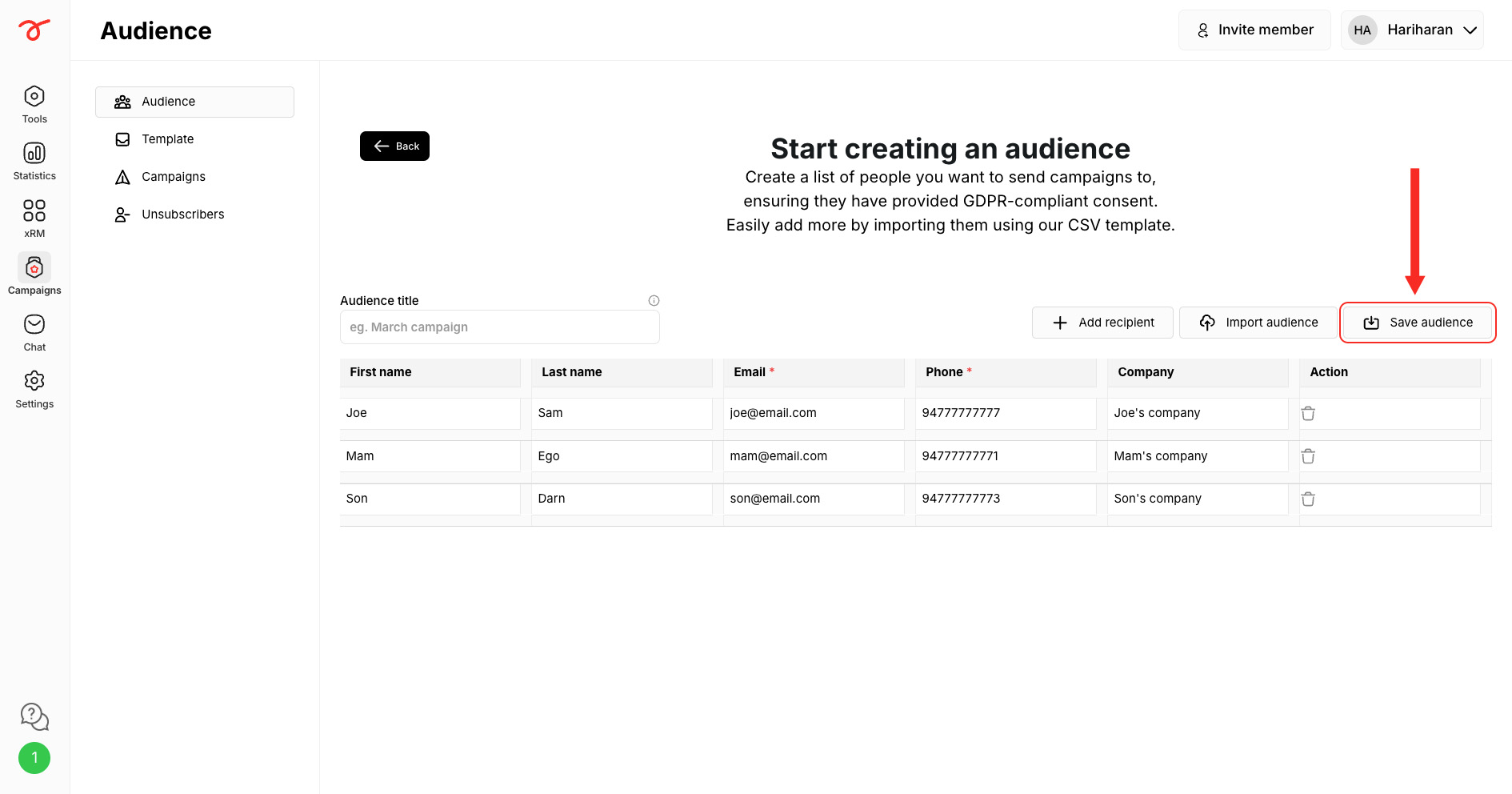Click the green notification badge

pos(34,758)
